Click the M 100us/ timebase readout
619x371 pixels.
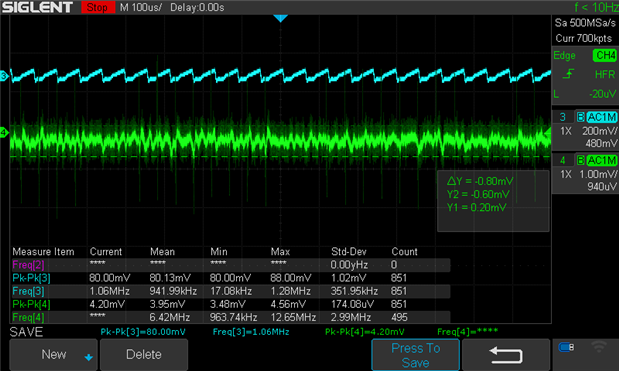coord(141,7)
